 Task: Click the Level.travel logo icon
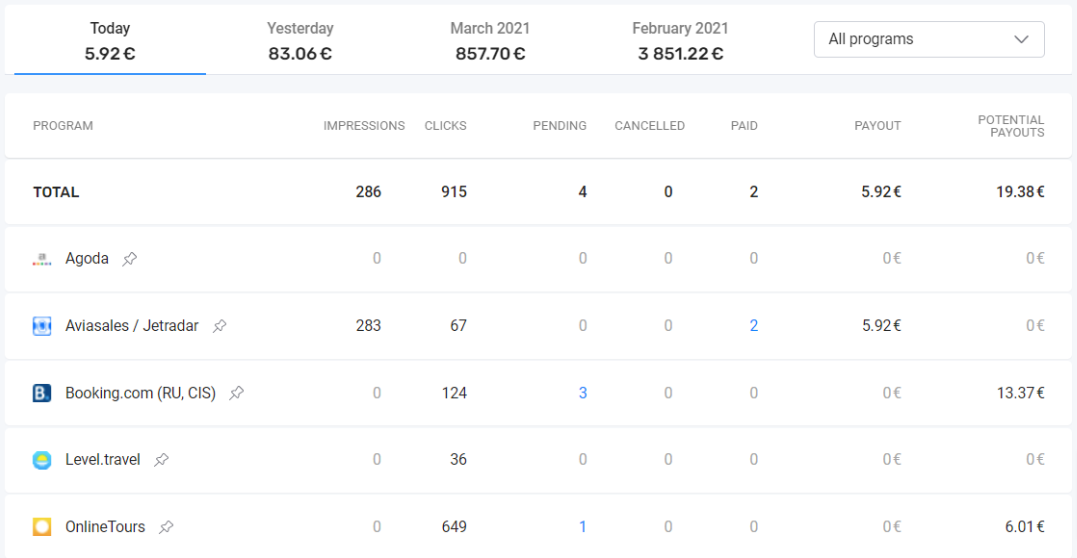41,460
